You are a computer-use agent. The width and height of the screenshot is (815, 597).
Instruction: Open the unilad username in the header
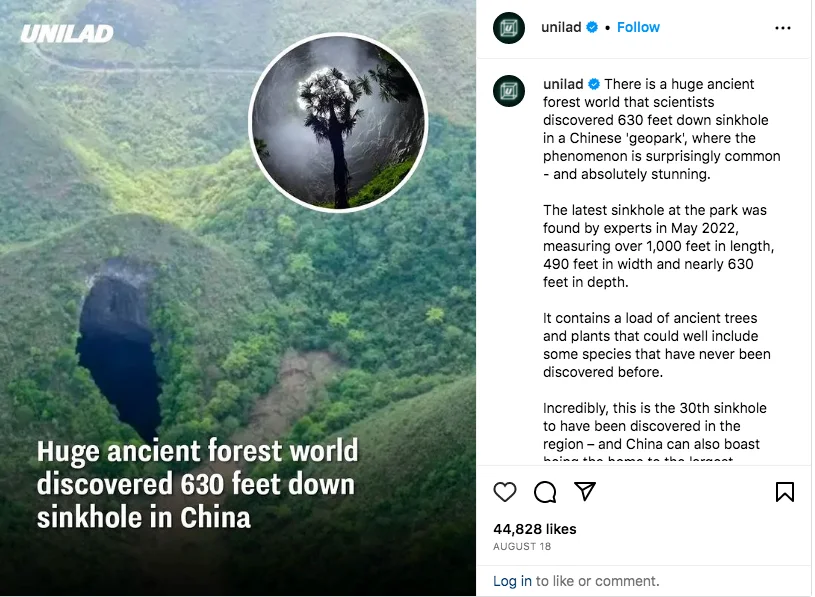tap(561, 27)
